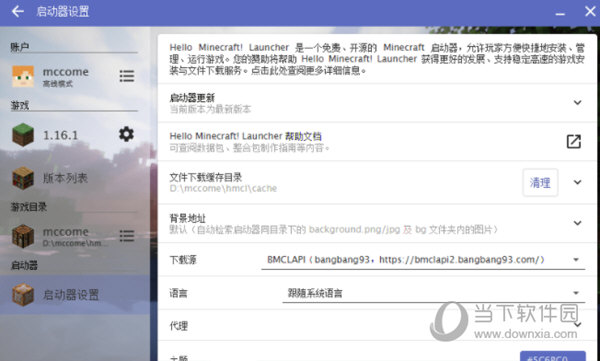The image size is (600, 361).
Task: Click the grass block icon for 1.16.1
Action: [23, 135]
